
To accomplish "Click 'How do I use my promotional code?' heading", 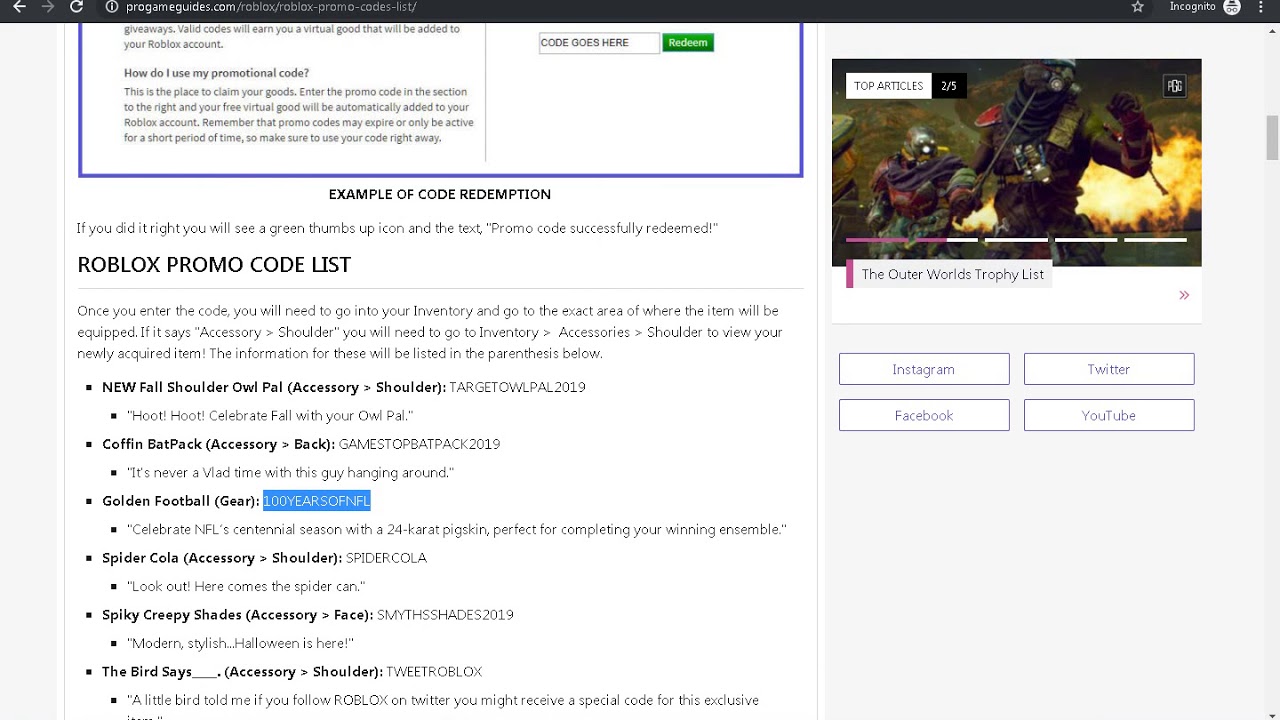I will tap(216, 73).
